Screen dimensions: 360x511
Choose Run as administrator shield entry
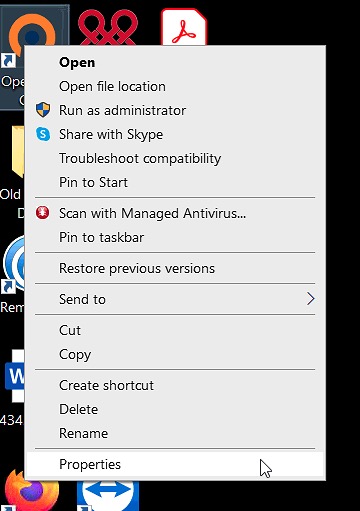(x=175, y=110)
